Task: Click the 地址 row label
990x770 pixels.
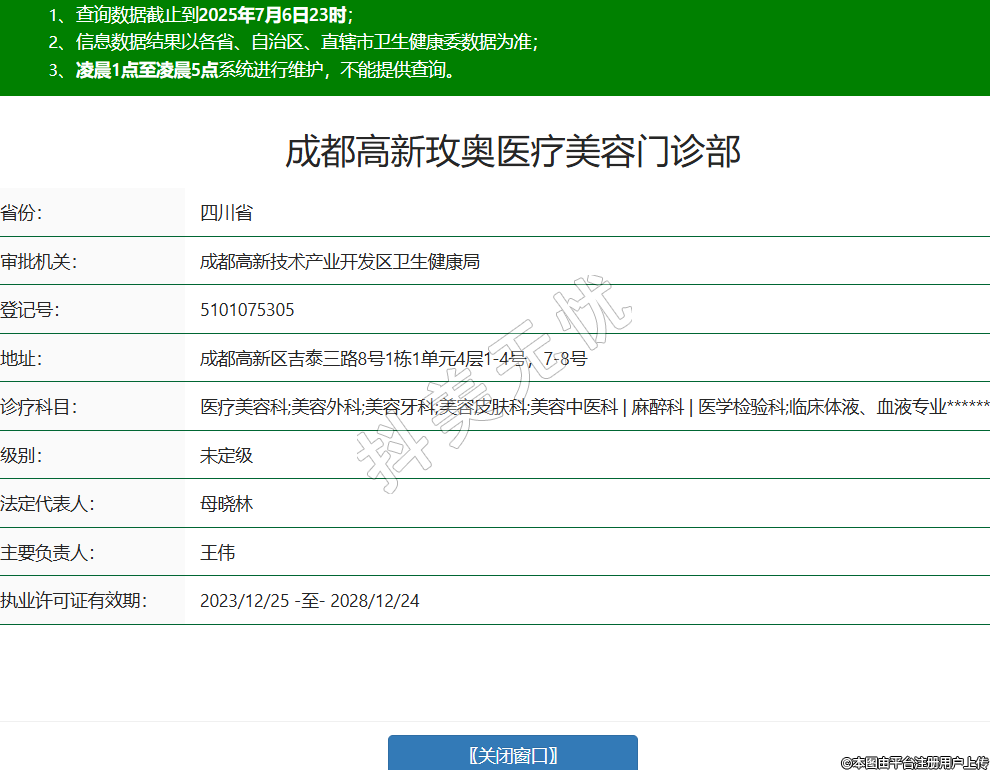Action: (x=22, y=358)
